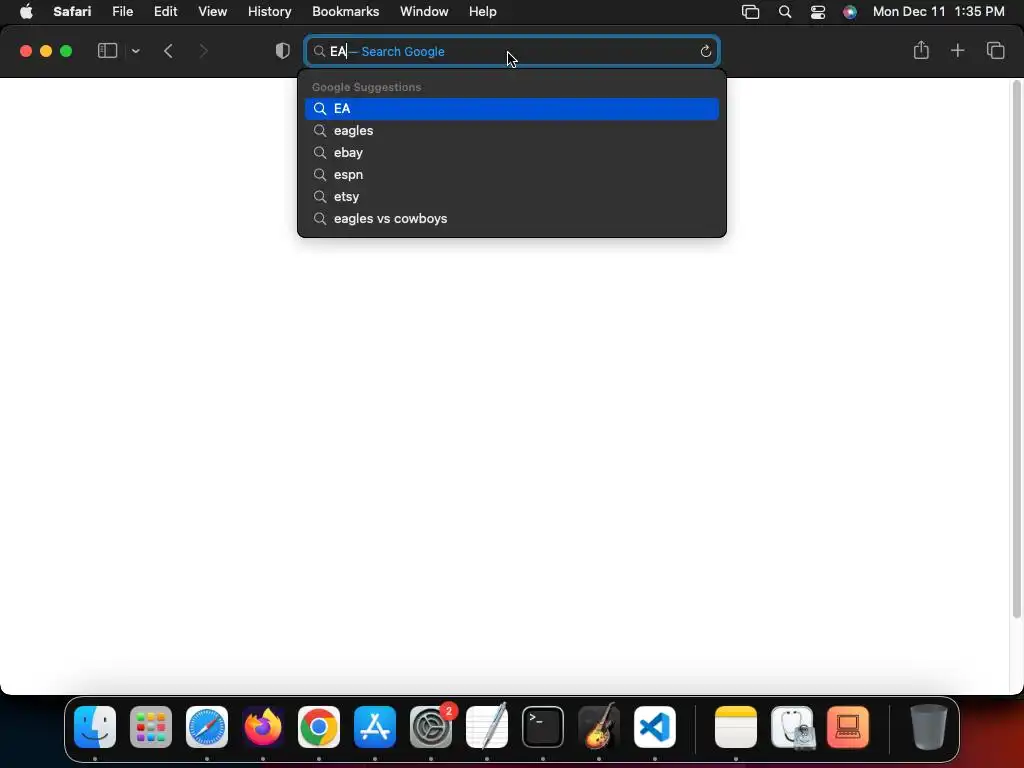Launch Visual Studio Code from the Dock

click(x=655, y=727)
